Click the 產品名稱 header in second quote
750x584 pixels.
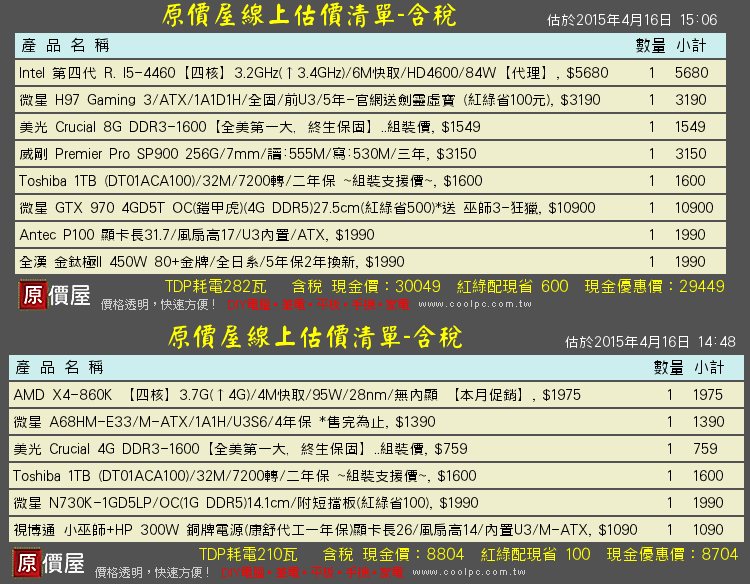[62, 367]
